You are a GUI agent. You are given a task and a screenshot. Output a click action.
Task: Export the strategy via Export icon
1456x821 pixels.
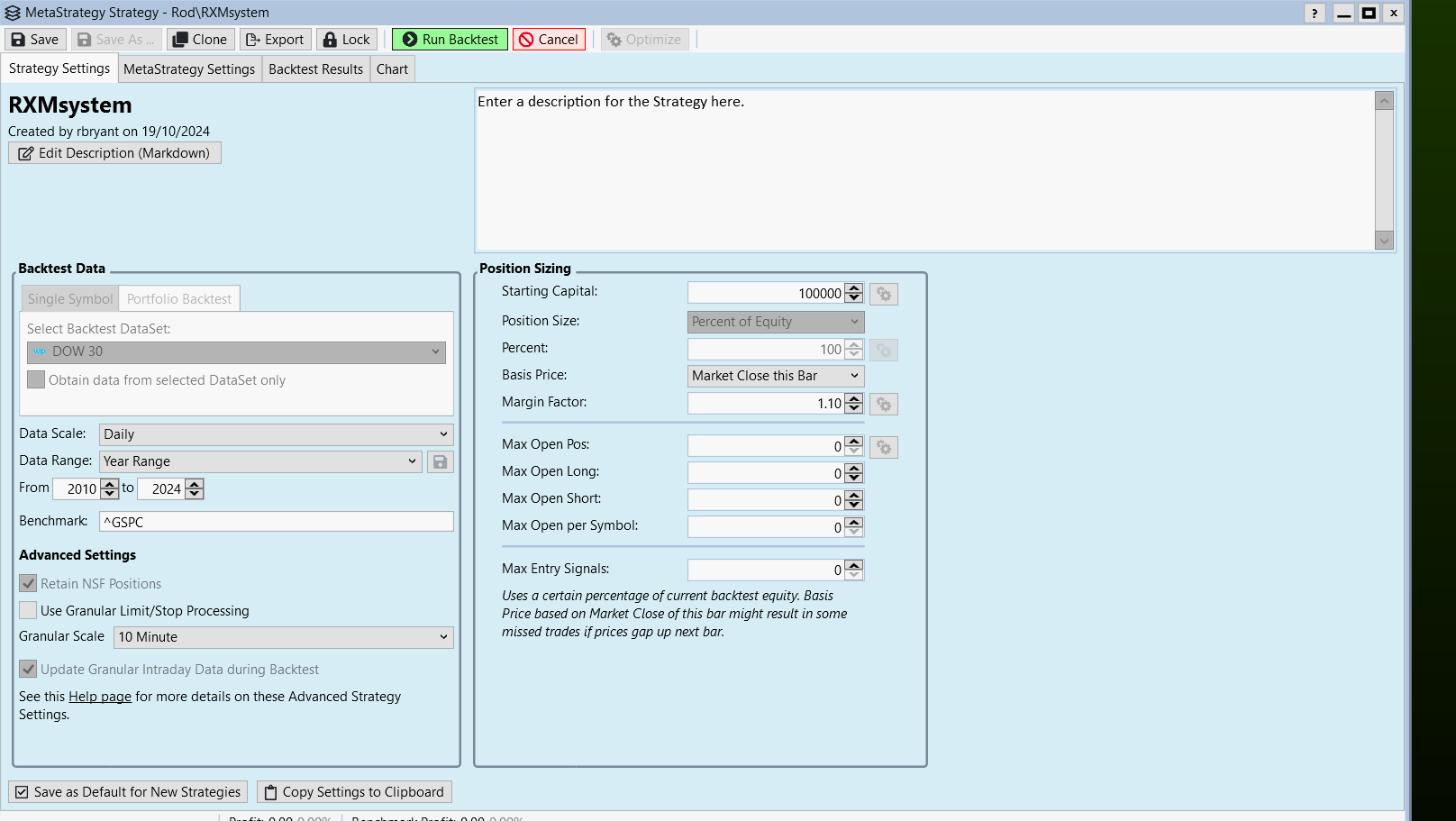[253, 40]
